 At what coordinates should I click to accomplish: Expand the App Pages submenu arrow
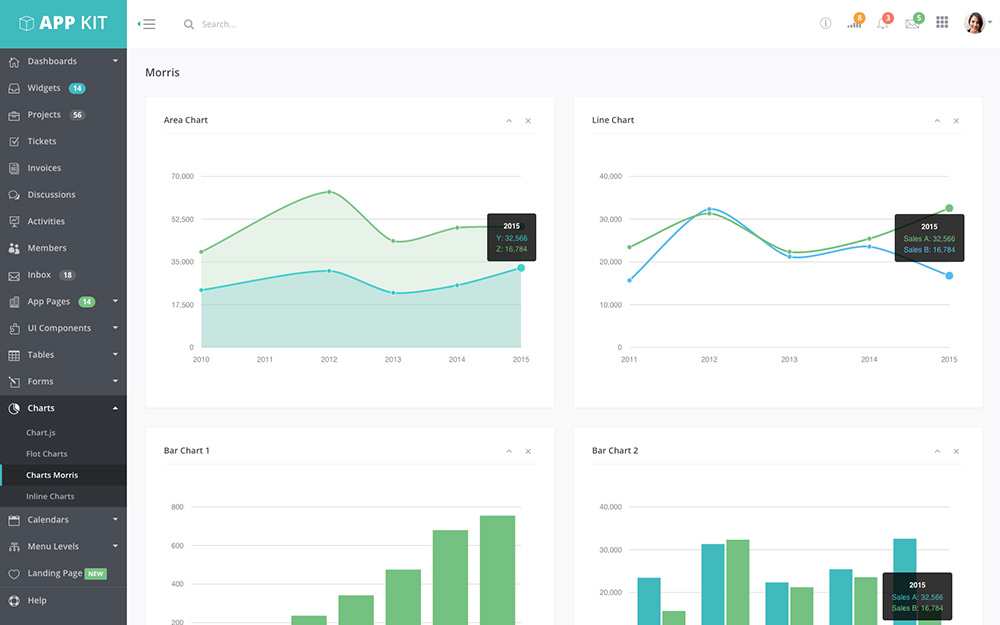tap(115, 301)
